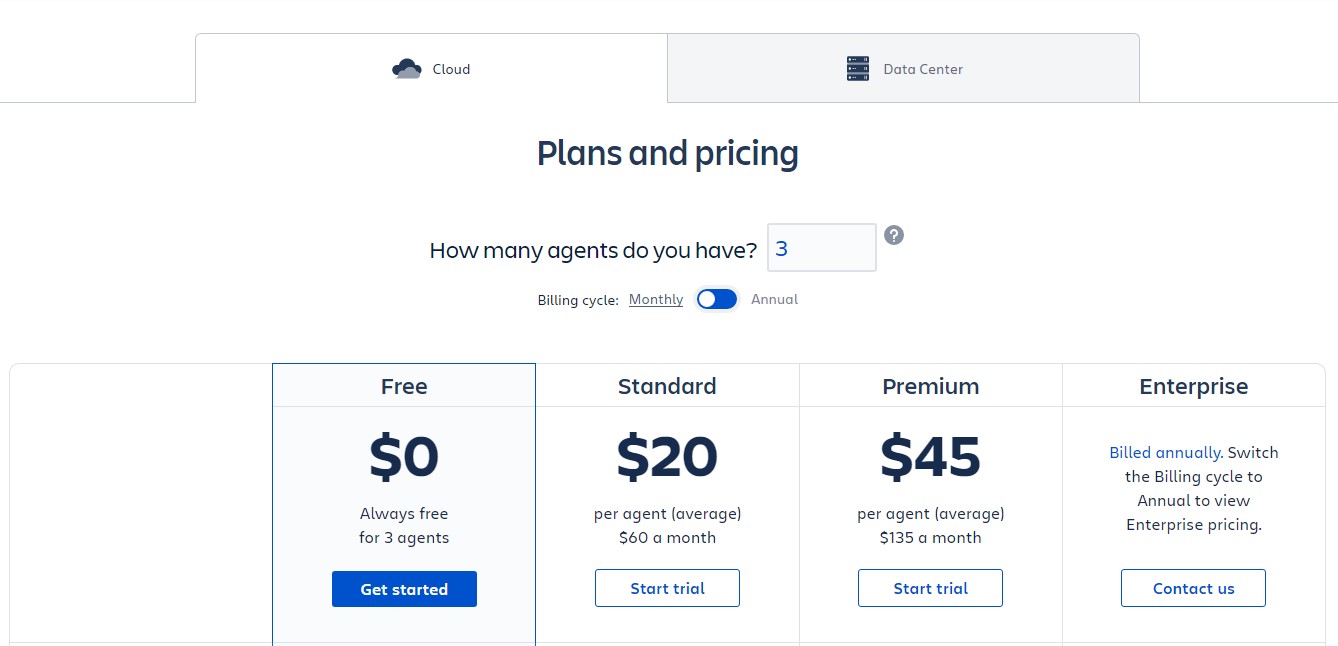
Task: Select the Free plan column header
Action: [x=404, y=386]
